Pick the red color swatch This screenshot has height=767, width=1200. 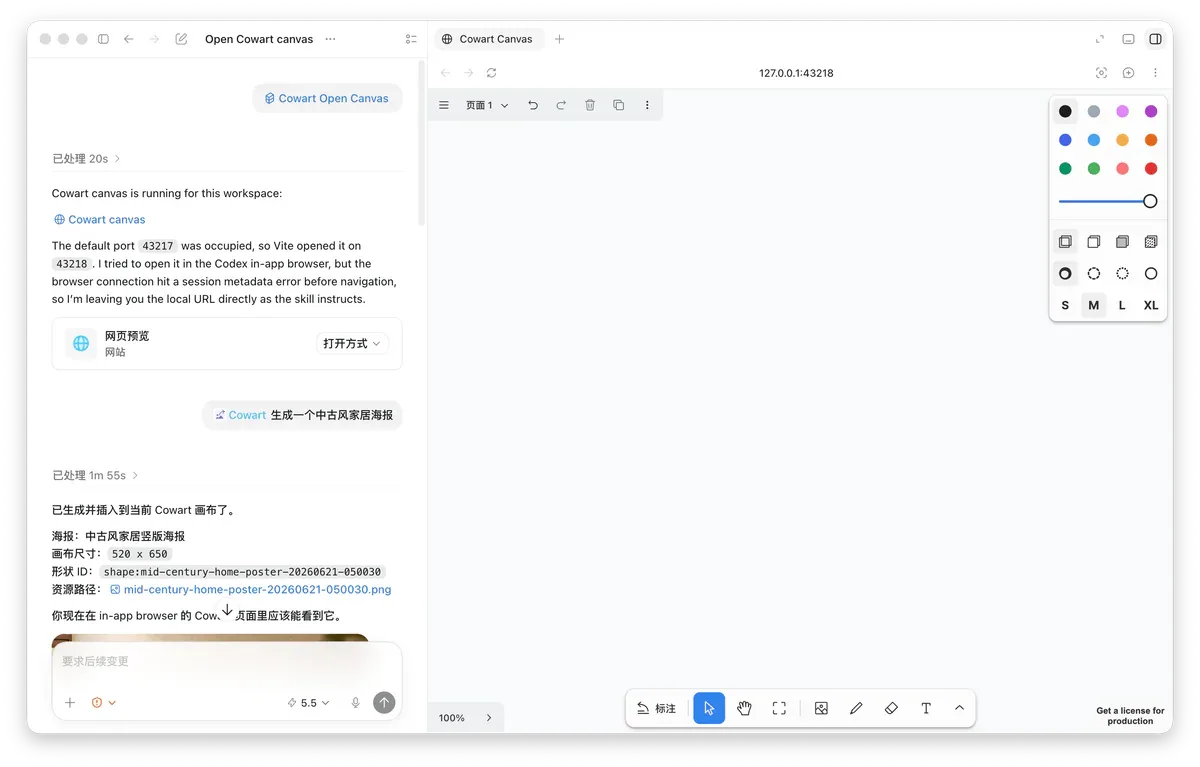1151,169
